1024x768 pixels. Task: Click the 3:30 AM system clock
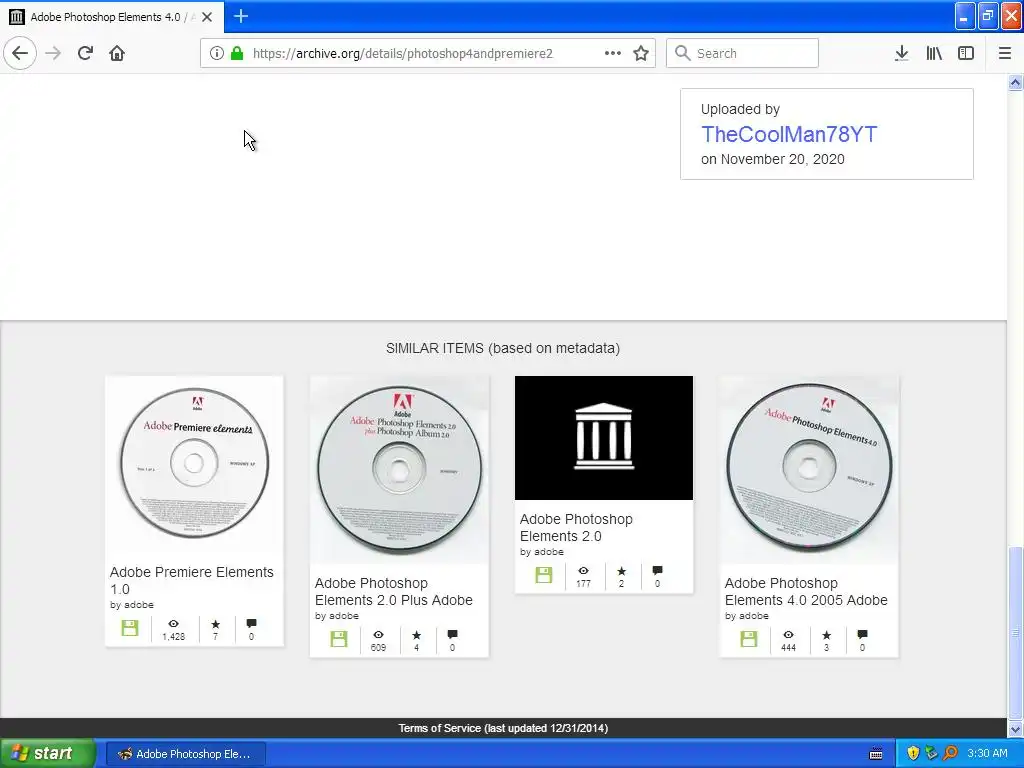[x=987, y=754]
